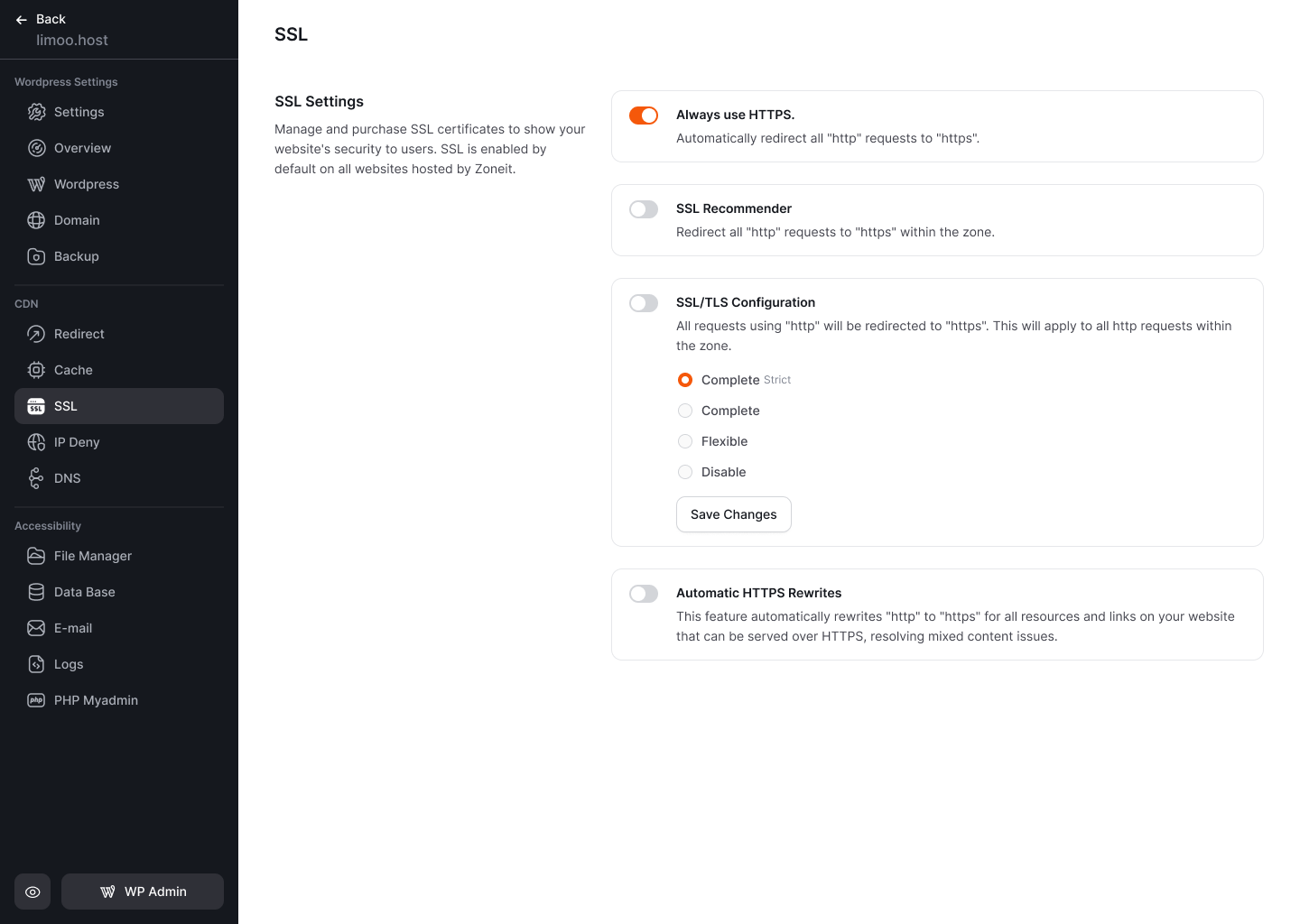Click the DNS nodes icon
This screenshot has height=924, width=1300.
(36, 478)
